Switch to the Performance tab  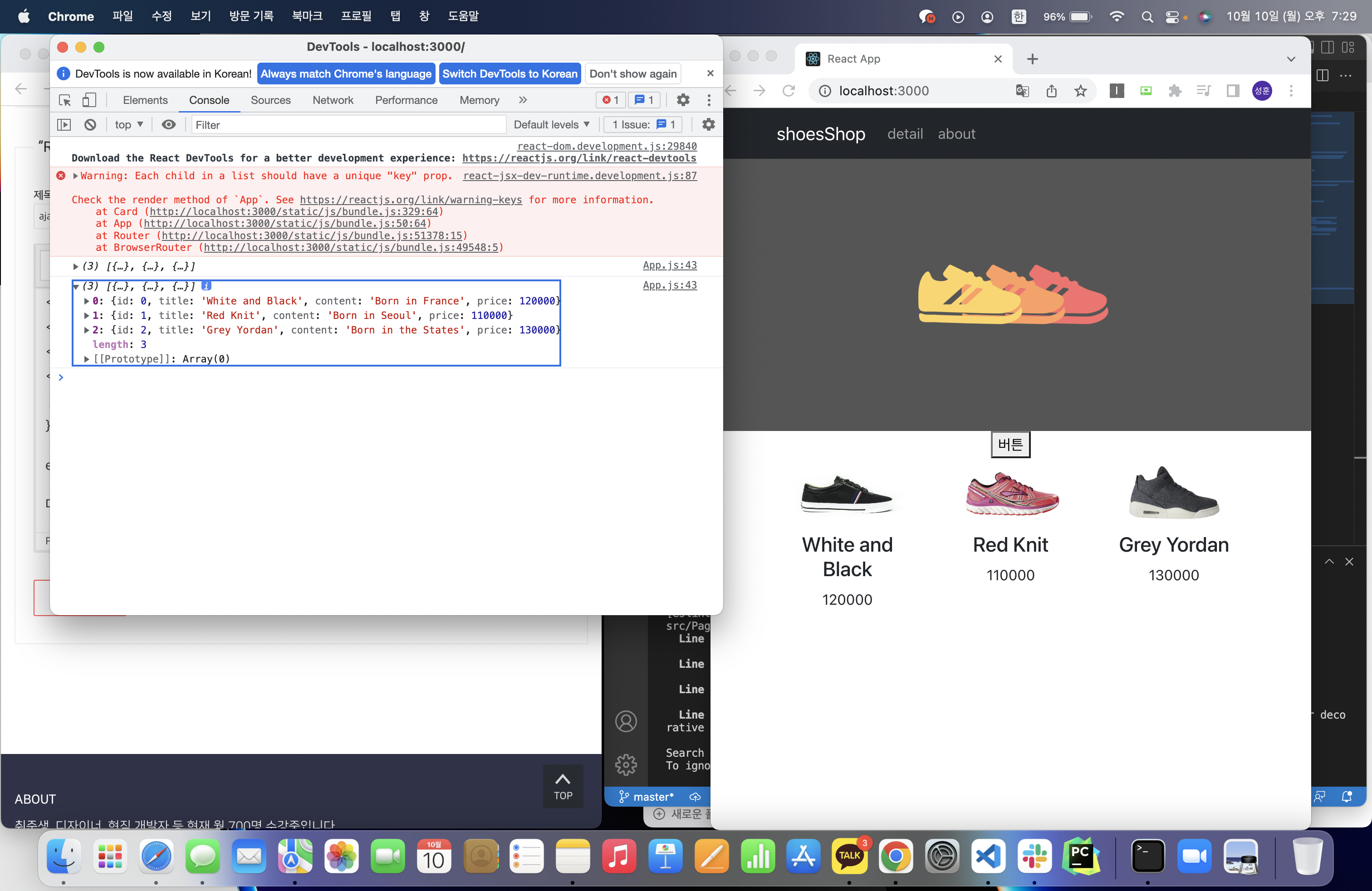[407, 100]
